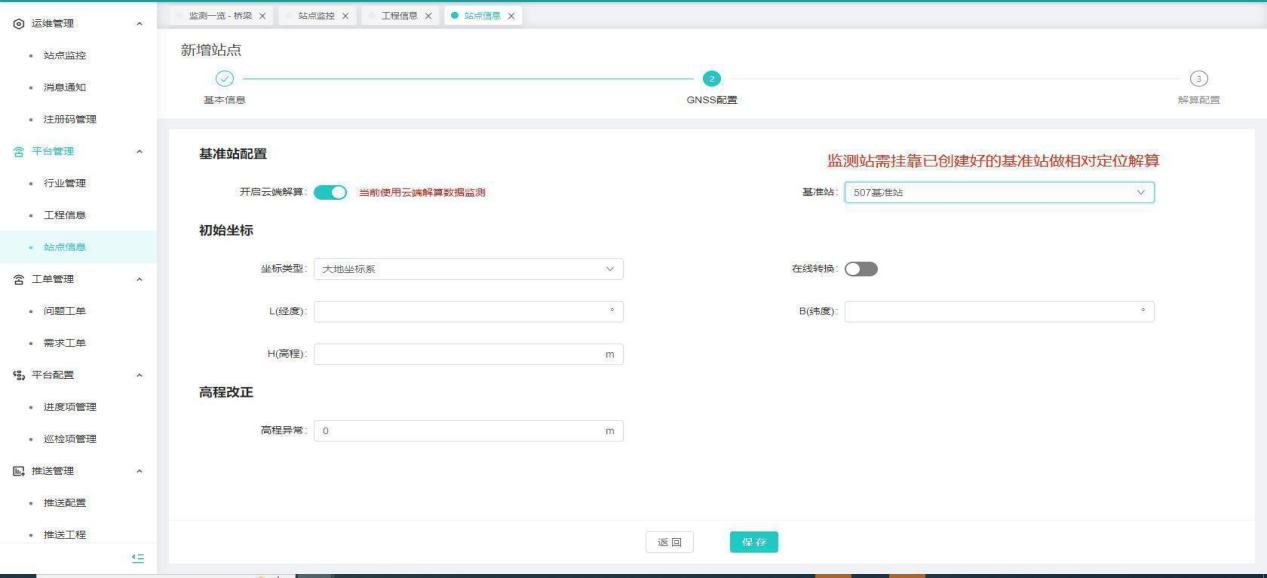The height and width of the screenshot is (578, 1267).
Task: Close the 工程信息 tab
Action: (429, 15)
